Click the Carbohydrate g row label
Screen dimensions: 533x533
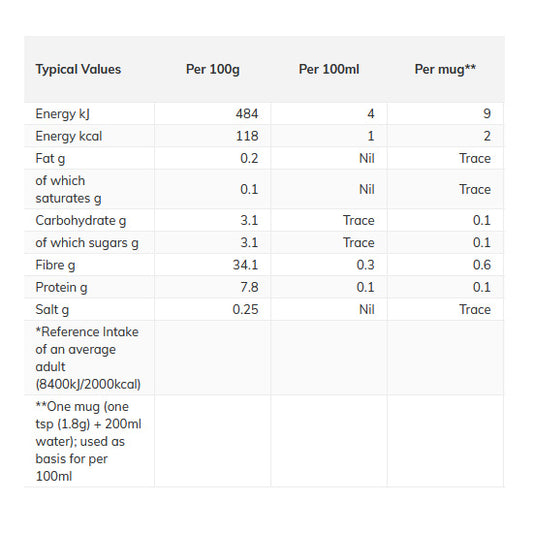81,221
